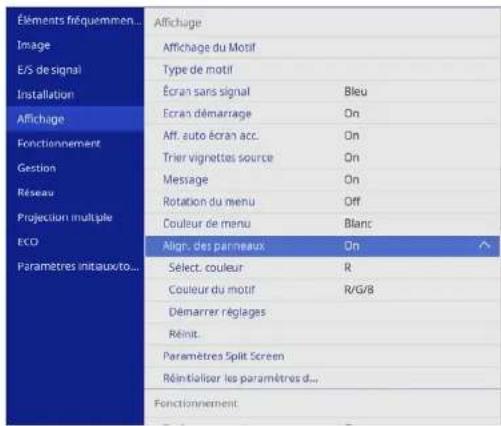Toggle Message On value
The image size is (501, 426).
click(352, 179)
